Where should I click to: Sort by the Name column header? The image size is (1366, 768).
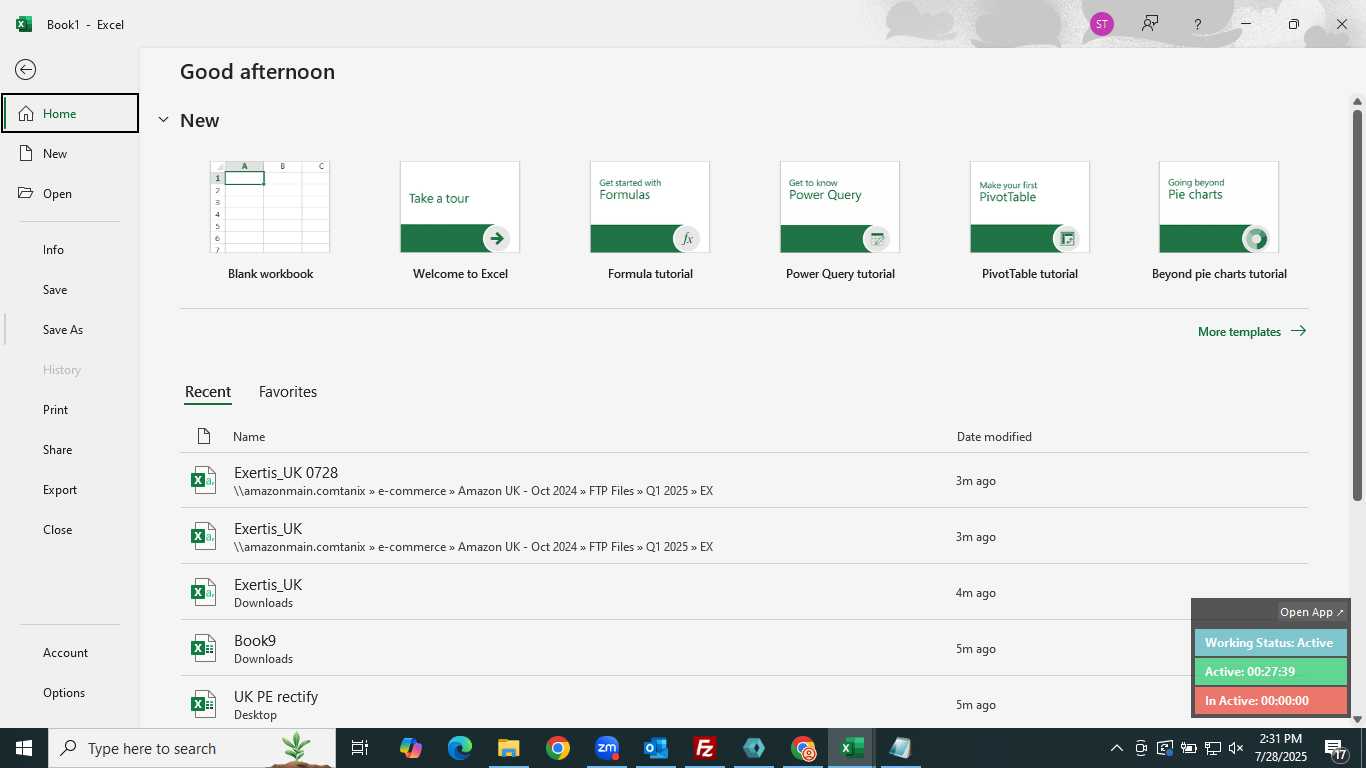point(249,436)
